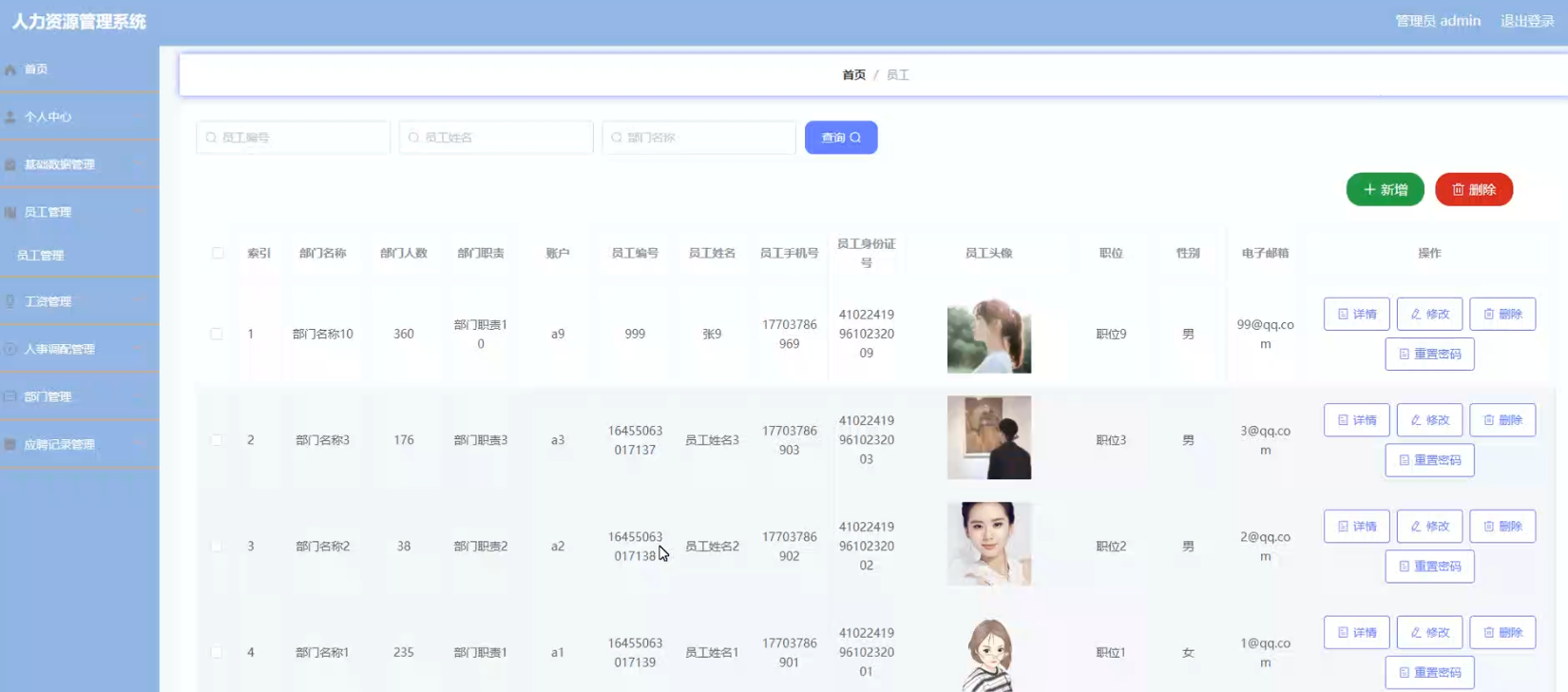Viewport: 1568px width, 692px height.
Task: Click 重置密码 for account a1
Action: point(1429,672)
